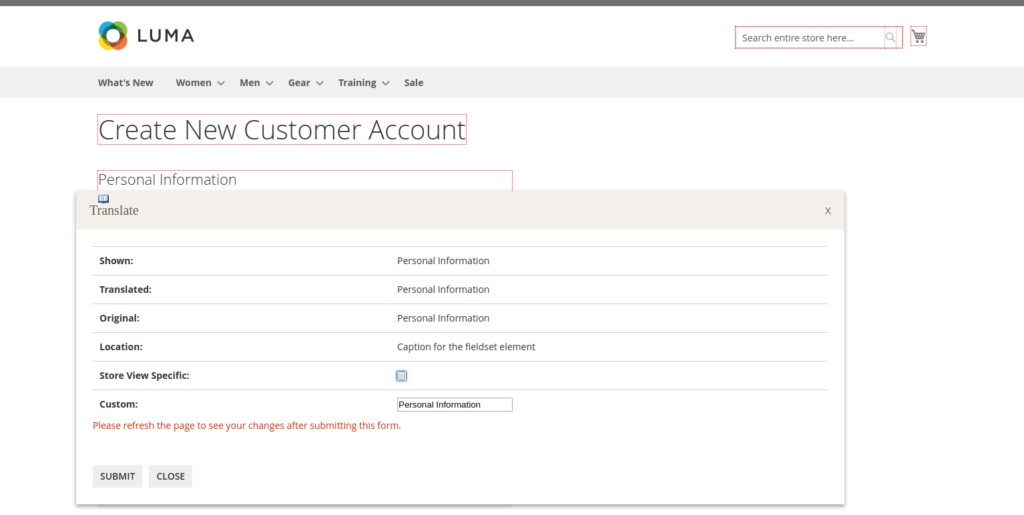This screenshot has height=515, width=1024.
Task: Expand the Women menu chevron
Action: (220, 83)
